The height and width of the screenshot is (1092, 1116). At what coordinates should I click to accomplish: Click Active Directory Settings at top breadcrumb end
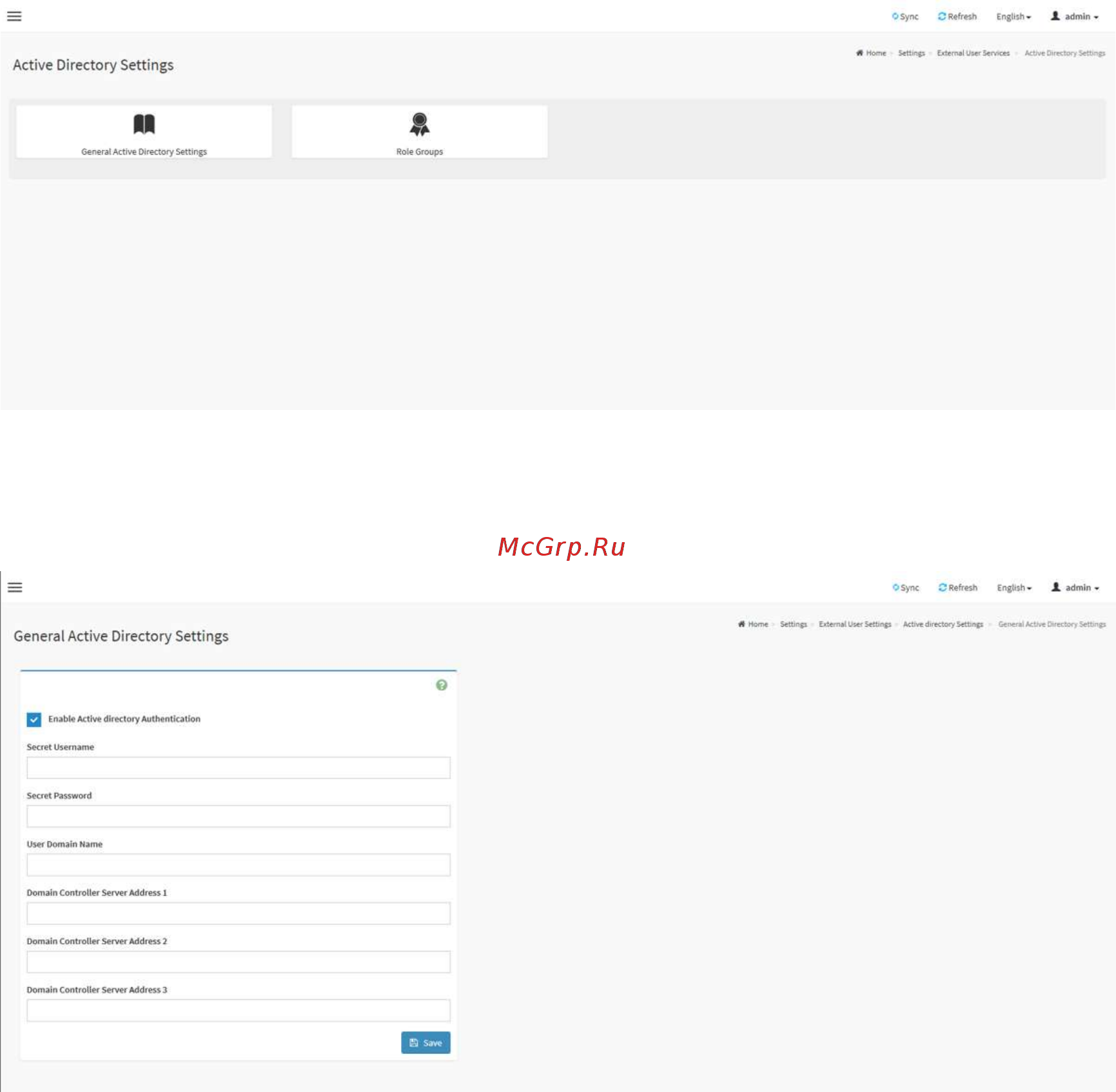click(1065, 54)
